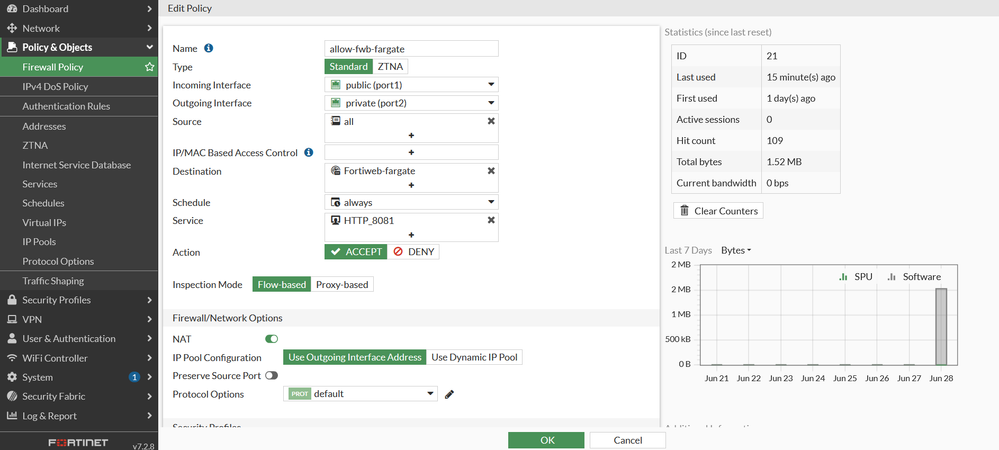The width and height of the screenshot is (999, 450).
Task: Open the Bytes dropdown above the chart
Action: click(736, 250)
